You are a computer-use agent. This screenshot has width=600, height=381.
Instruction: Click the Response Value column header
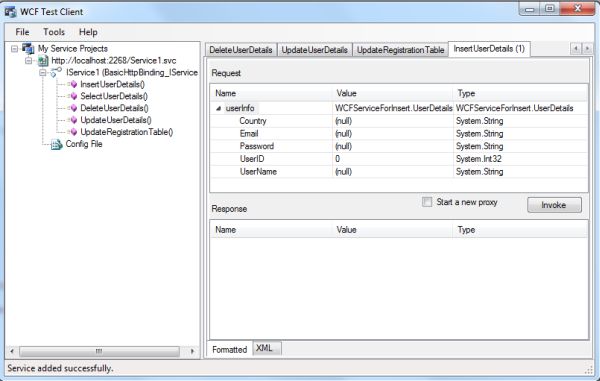coord(393,230)
